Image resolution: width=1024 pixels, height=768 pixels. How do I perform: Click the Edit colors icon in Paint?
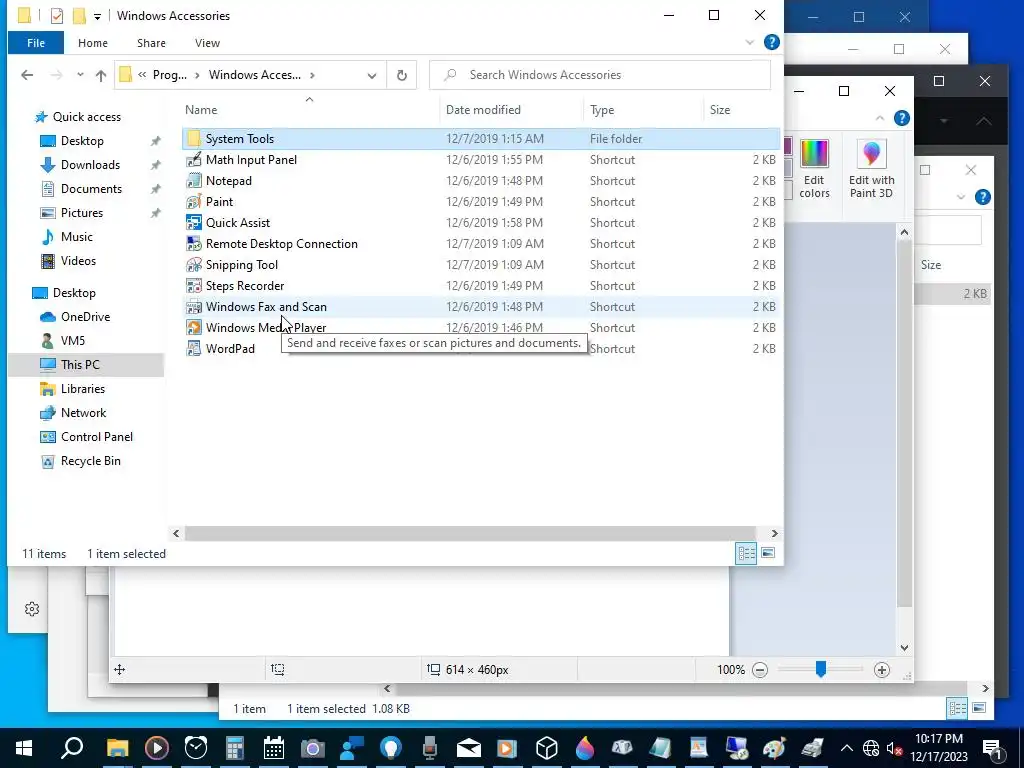[x=814, y=168]
